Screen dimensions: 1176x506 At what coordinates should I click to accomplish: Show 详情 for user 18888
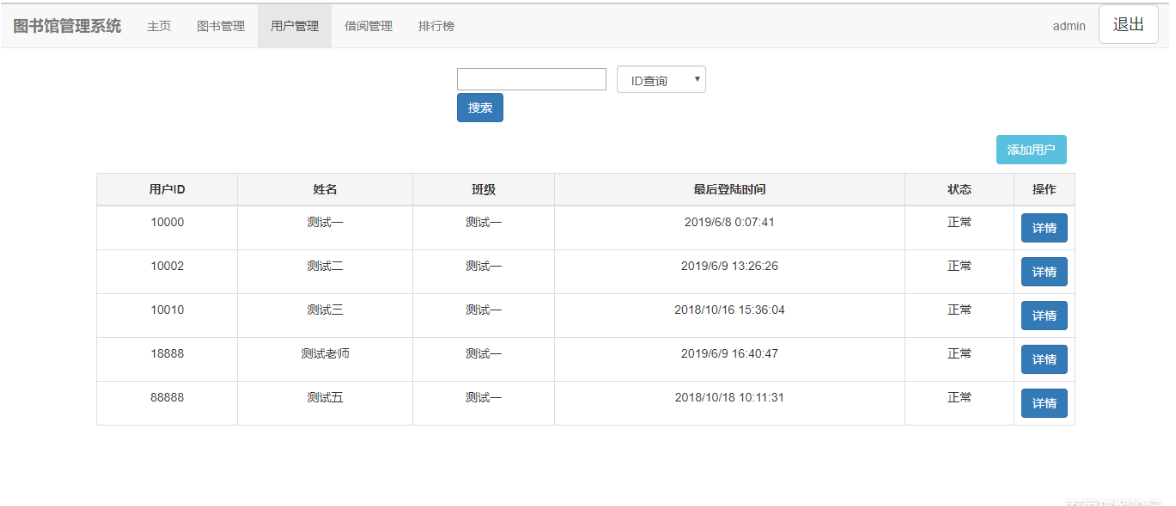pos(1044,360)
